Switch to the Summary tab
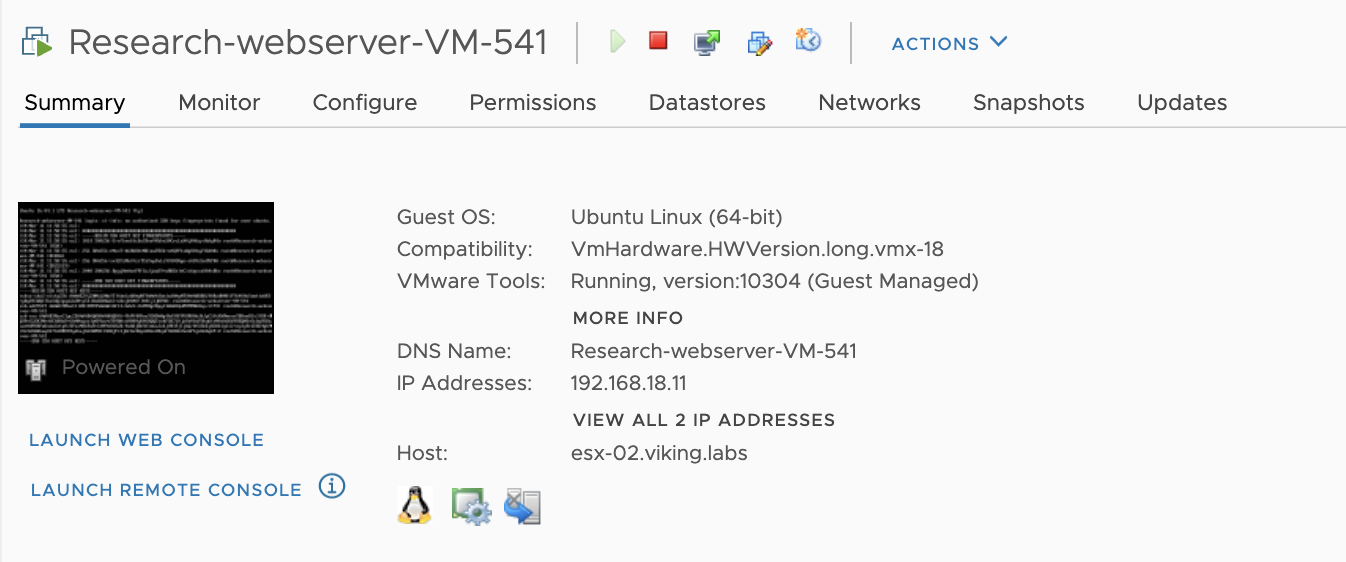The image size is (1346, 562). click(75, 102)
